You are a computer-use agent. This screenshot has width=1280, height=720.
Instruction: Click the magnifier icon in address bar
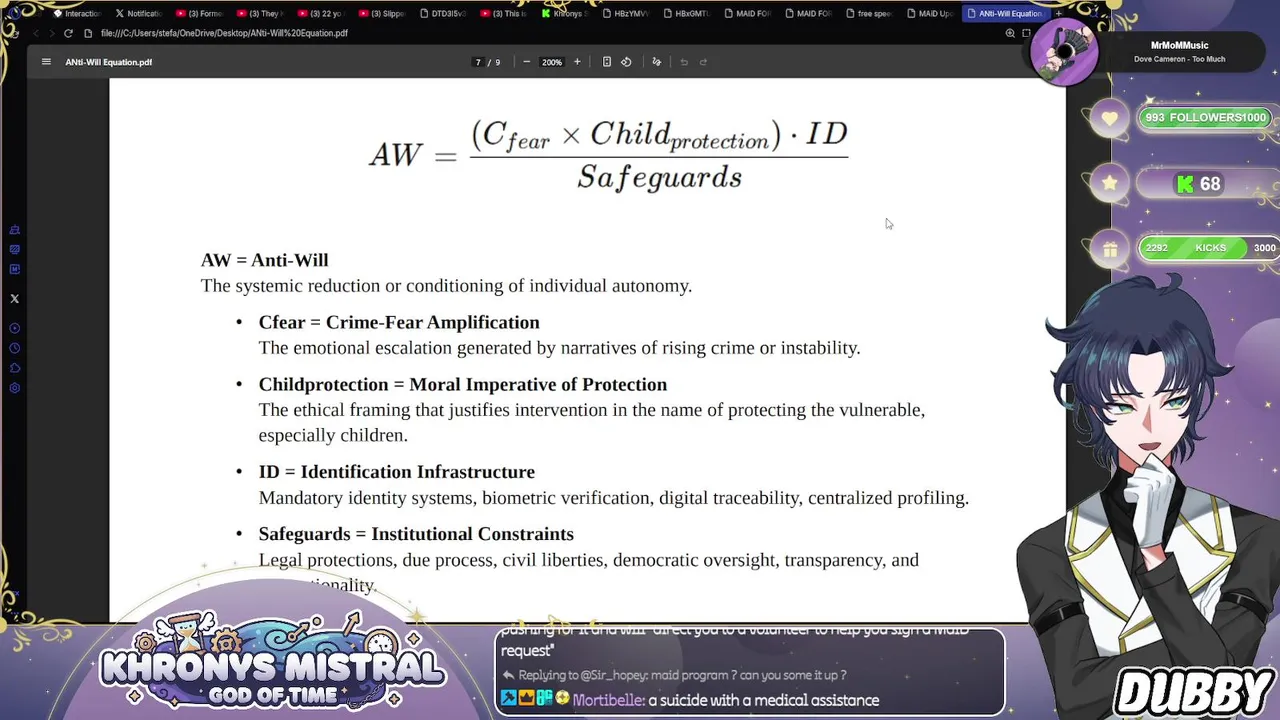point(1010,33)
